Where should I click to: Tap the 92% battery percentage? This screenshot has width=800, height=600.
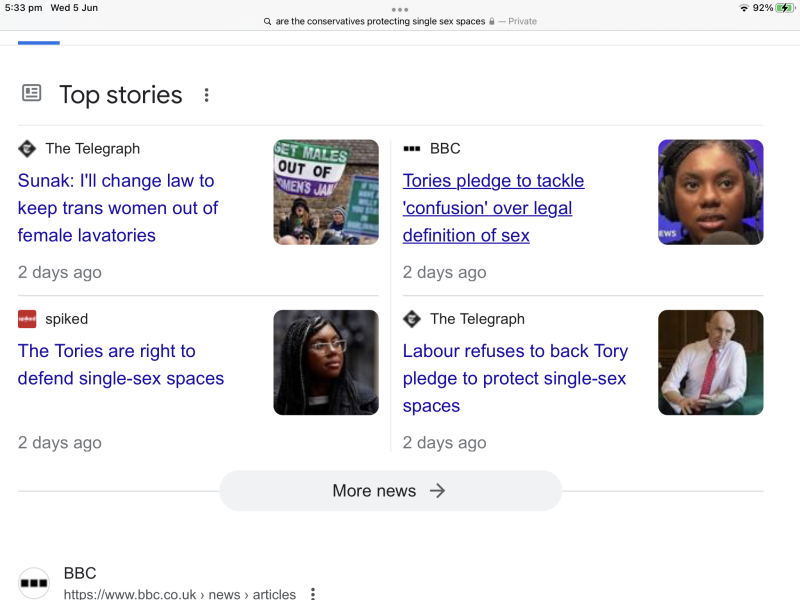pos(763,8)
